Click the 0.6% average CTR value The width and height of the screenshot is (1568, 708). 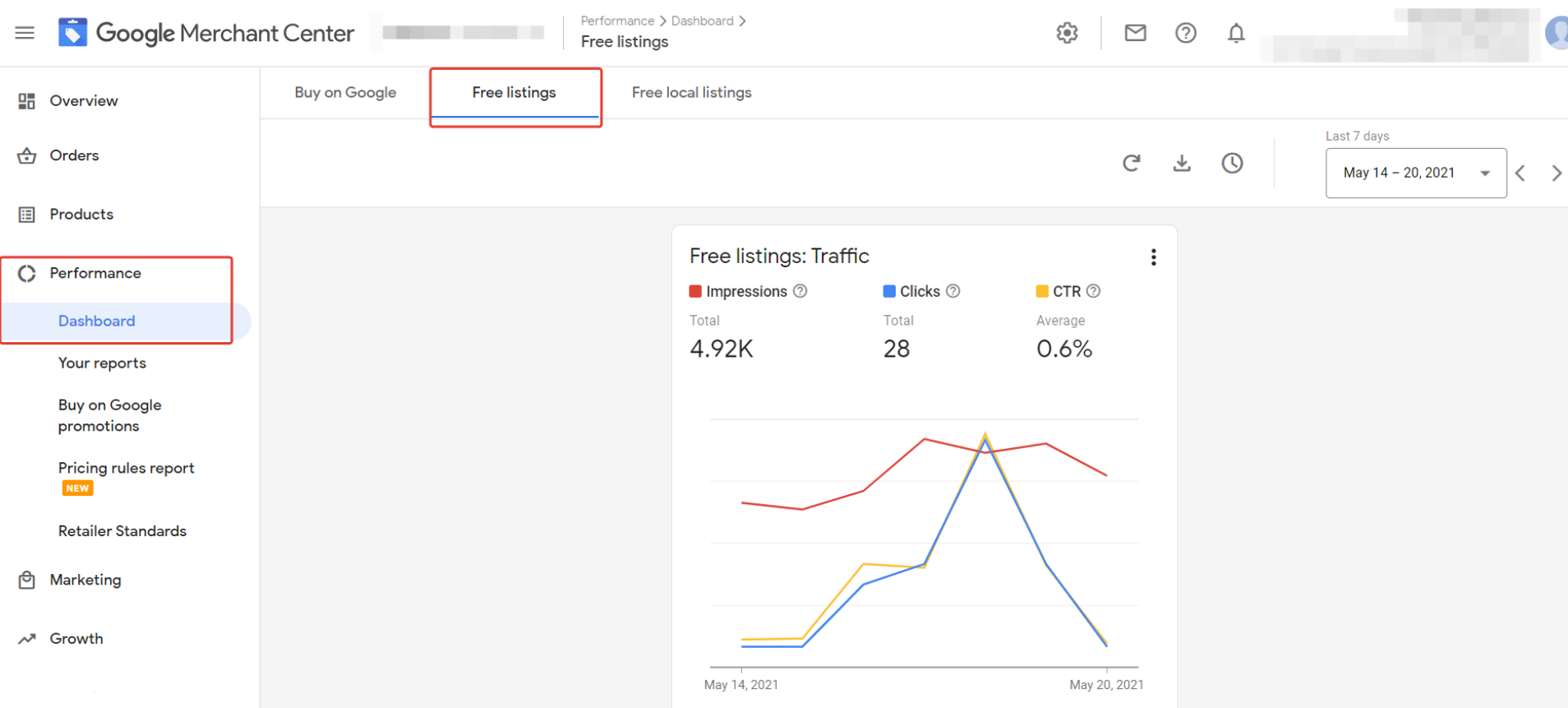click(x=1064, y=349)
